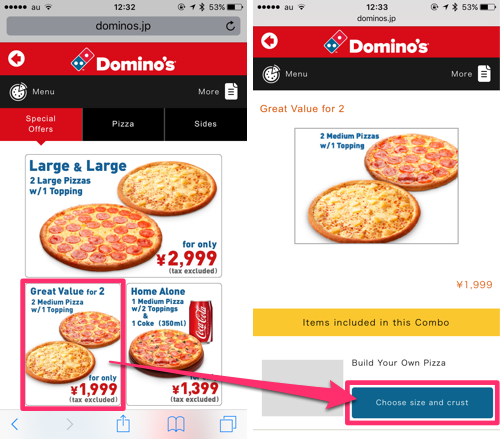Select the Special Offers tab
This screenshot has height=439, width=500.
tap(41, 124)
